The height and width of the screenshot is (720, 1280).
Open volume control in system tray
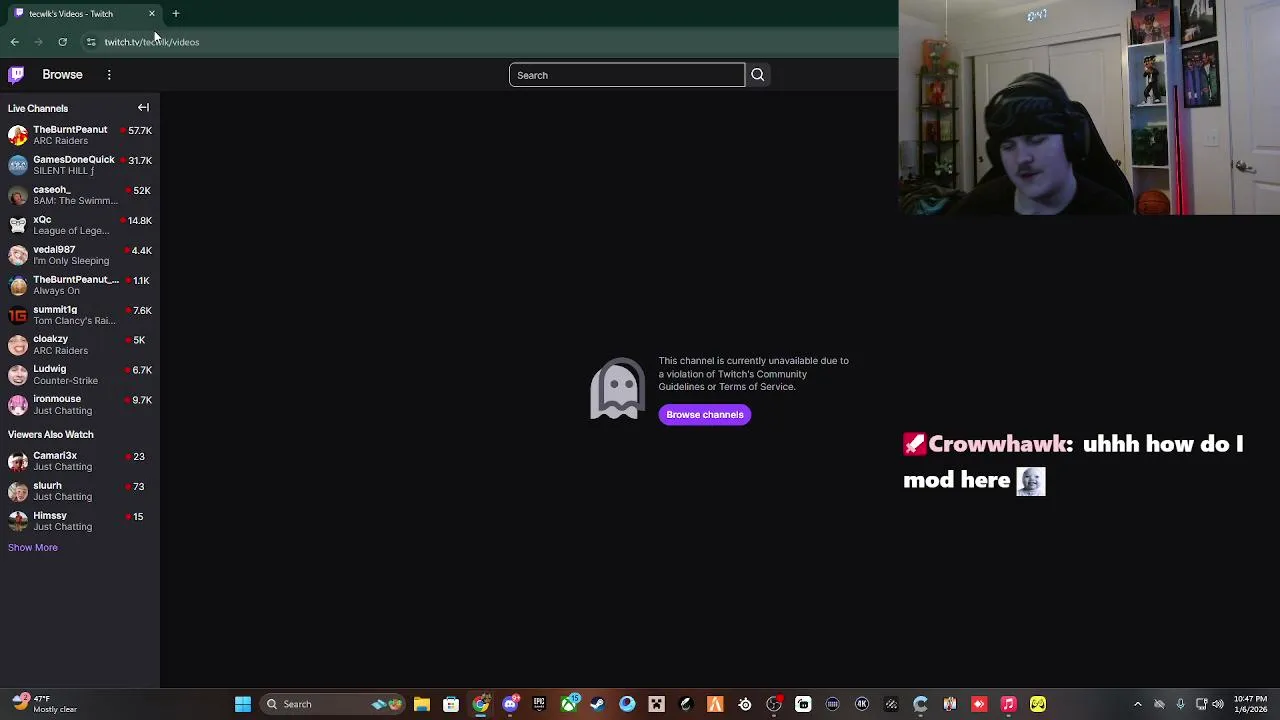point(1218,704)
